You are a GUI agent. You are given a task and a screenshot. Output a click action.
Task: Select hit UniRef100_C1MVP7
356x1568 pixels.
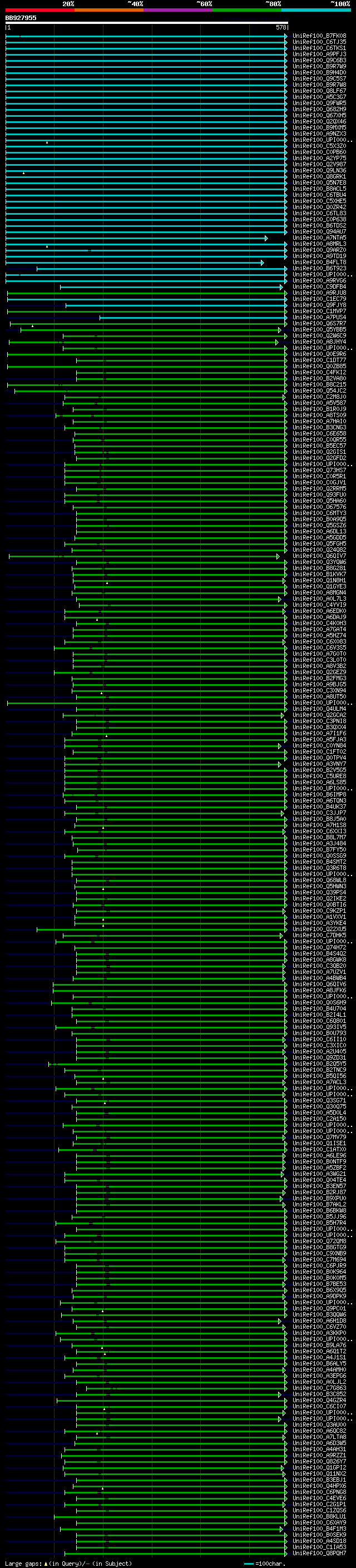tap(319, 311)
